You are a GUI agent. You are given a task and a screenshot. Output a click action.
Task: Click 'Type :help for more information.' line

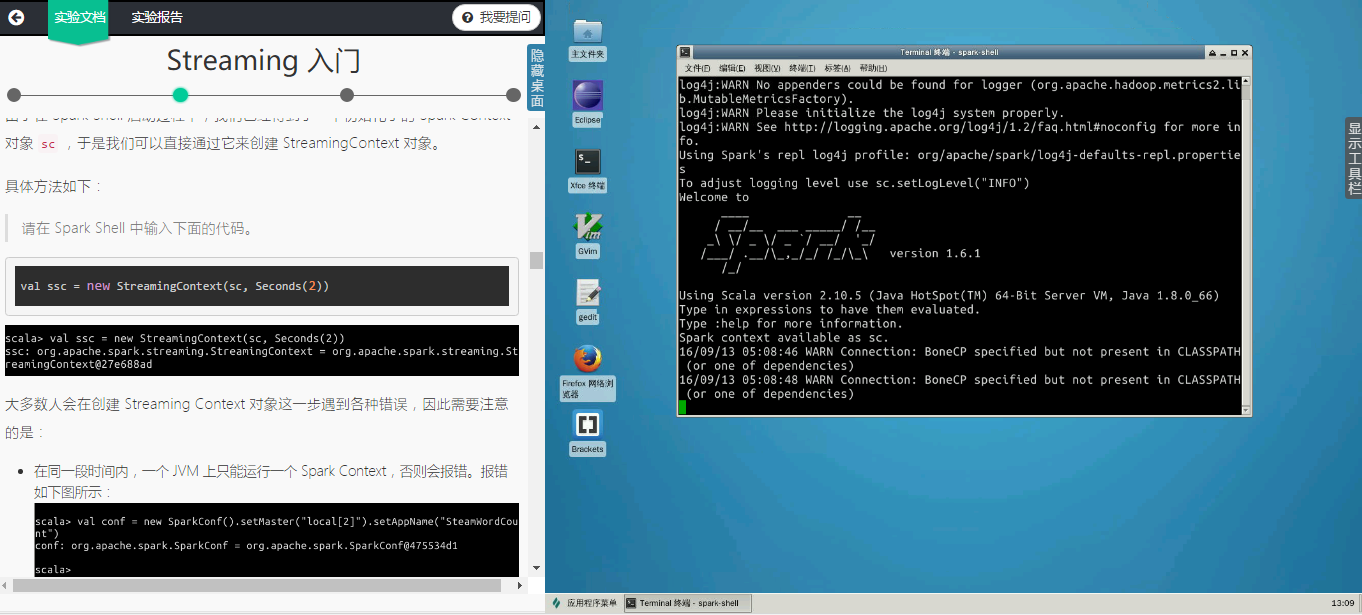(x=791, y=324)
